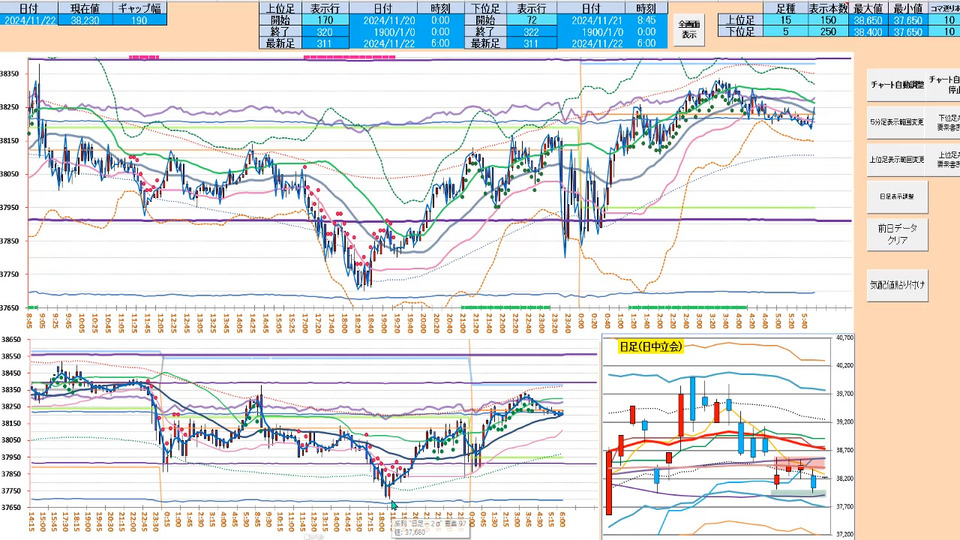Image resolution: width=960 pixels, height=540 pixels.
Task: Click the 日足表示調整 button
Action: coord(897,197)
